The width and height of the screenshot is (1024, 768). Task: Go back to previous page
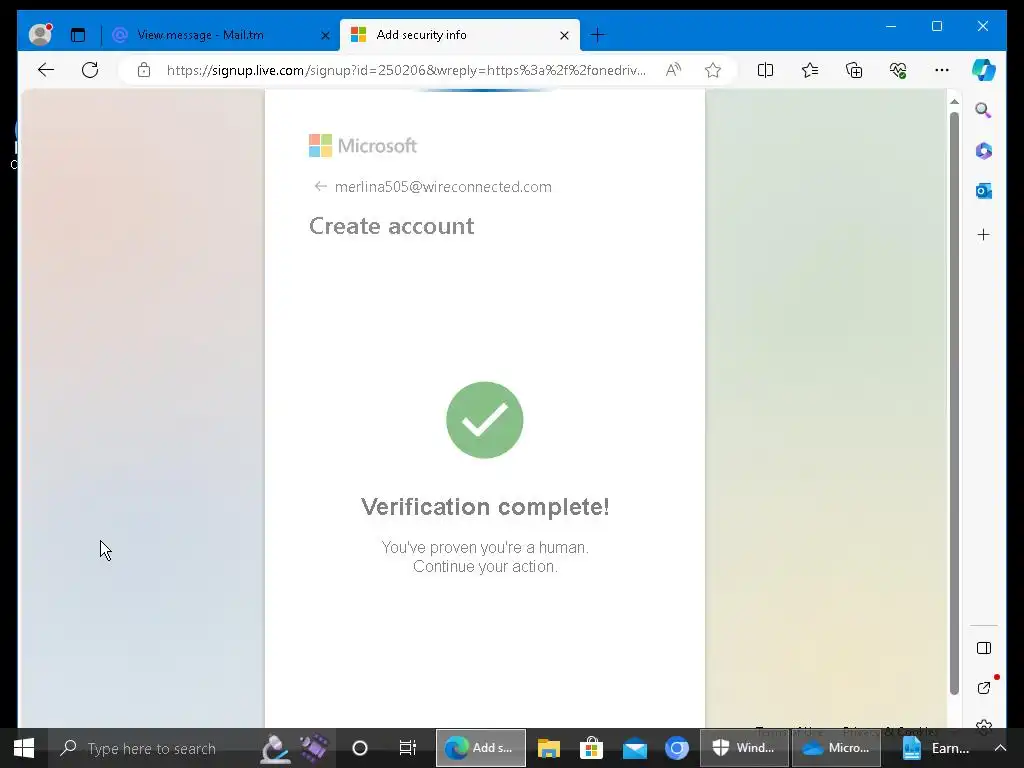coord(46,70)
